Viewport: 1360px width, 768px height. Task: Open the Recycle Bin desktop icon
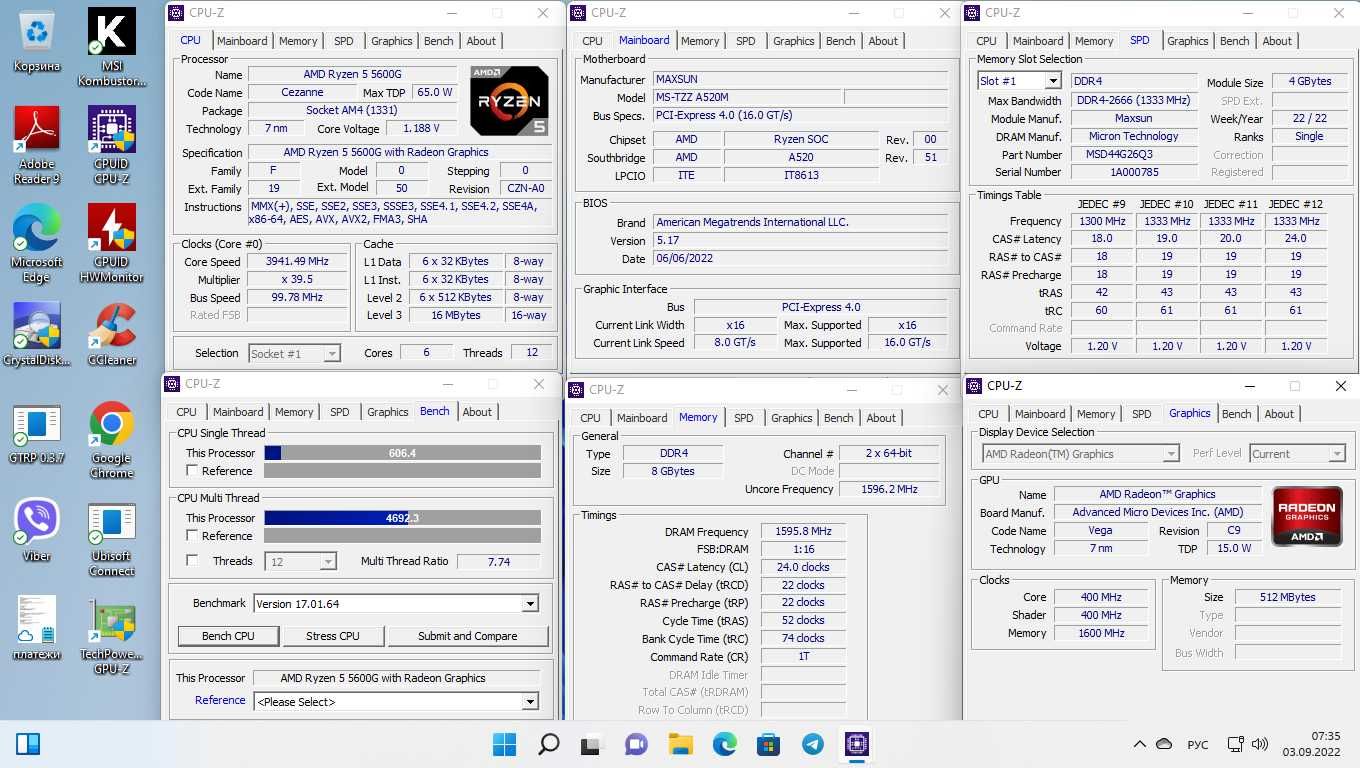pyautogui.click(x=37, y=40)
